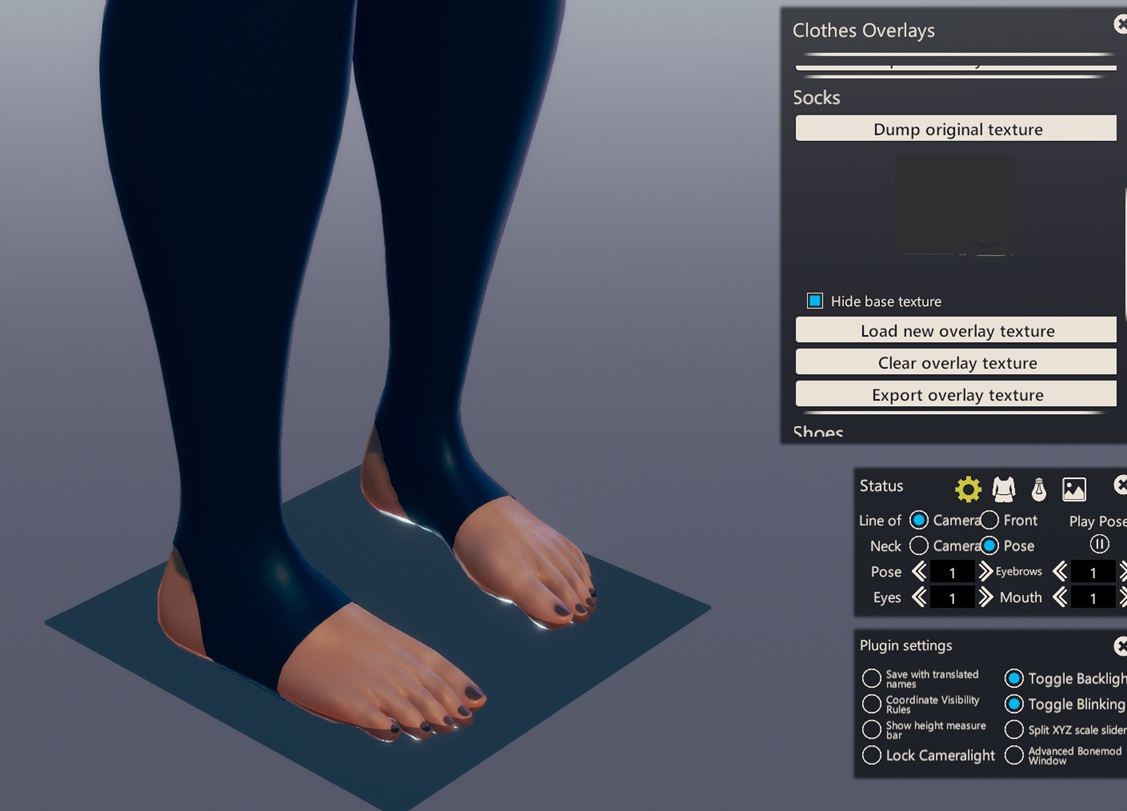The image size is (1127, 811).
Task: Click the background image icon in Status
Action: click(1074, 489)
